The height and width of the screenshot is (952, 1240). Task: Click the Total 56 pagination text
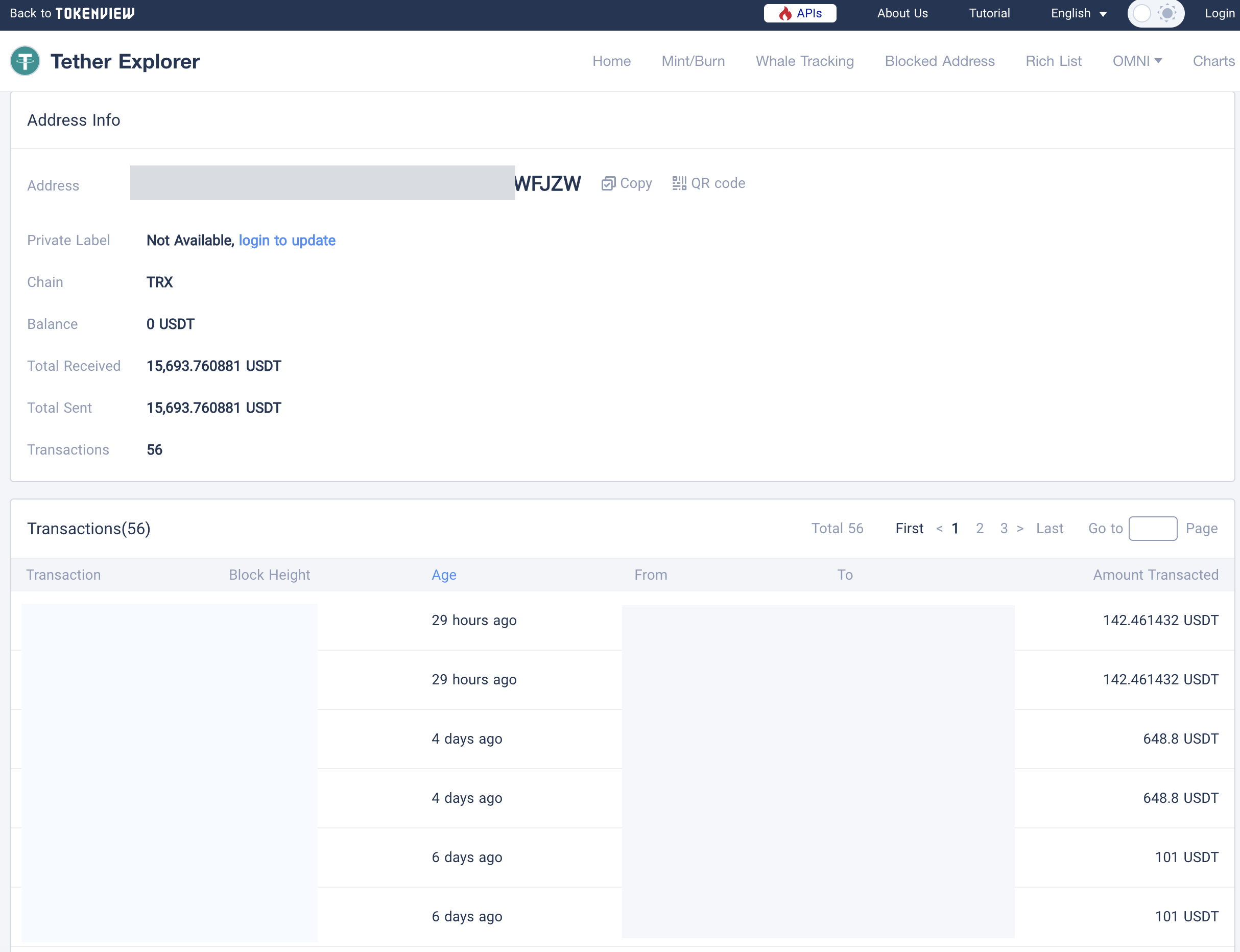[x=837, y=528]
